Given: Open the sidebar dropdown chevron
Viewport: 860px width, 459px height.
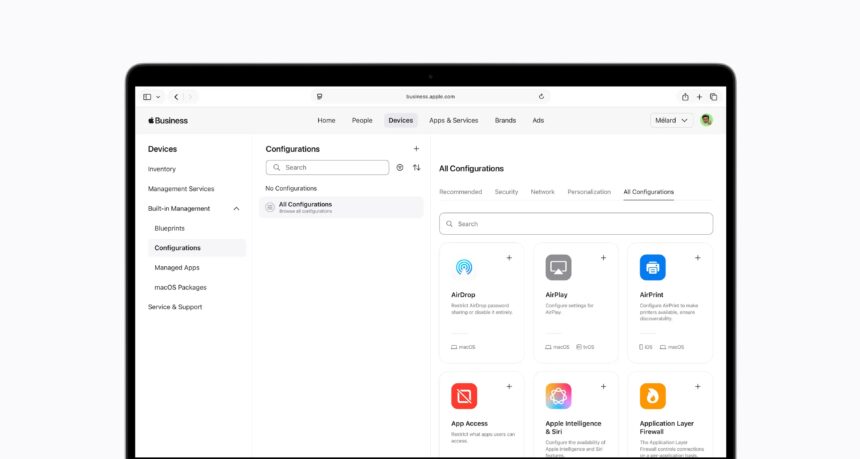Looking at the screenshot, I should [x=158, y=97].
